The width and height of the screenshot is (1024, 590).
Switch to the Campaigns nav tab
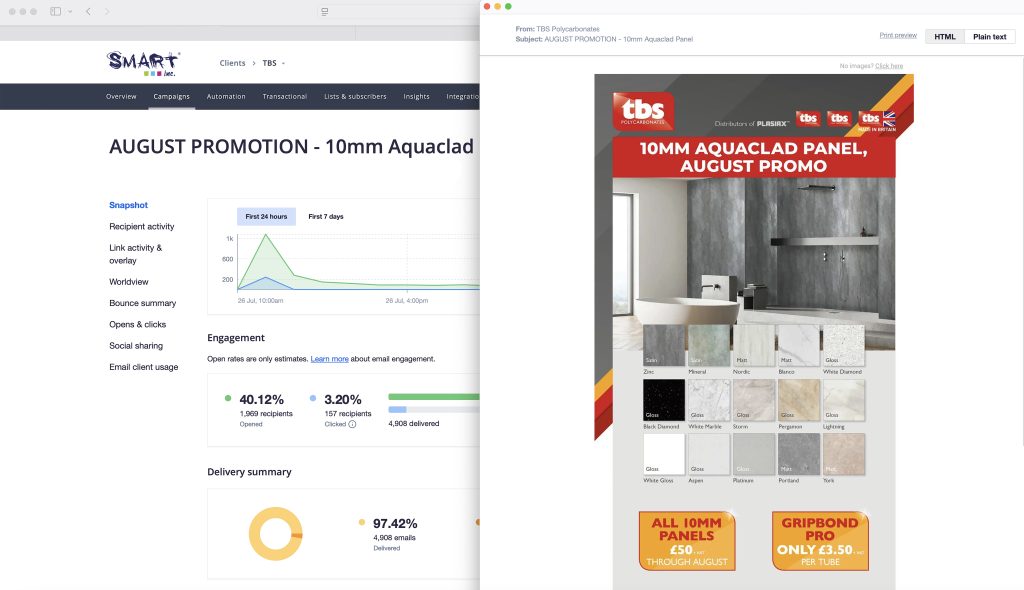172,97
